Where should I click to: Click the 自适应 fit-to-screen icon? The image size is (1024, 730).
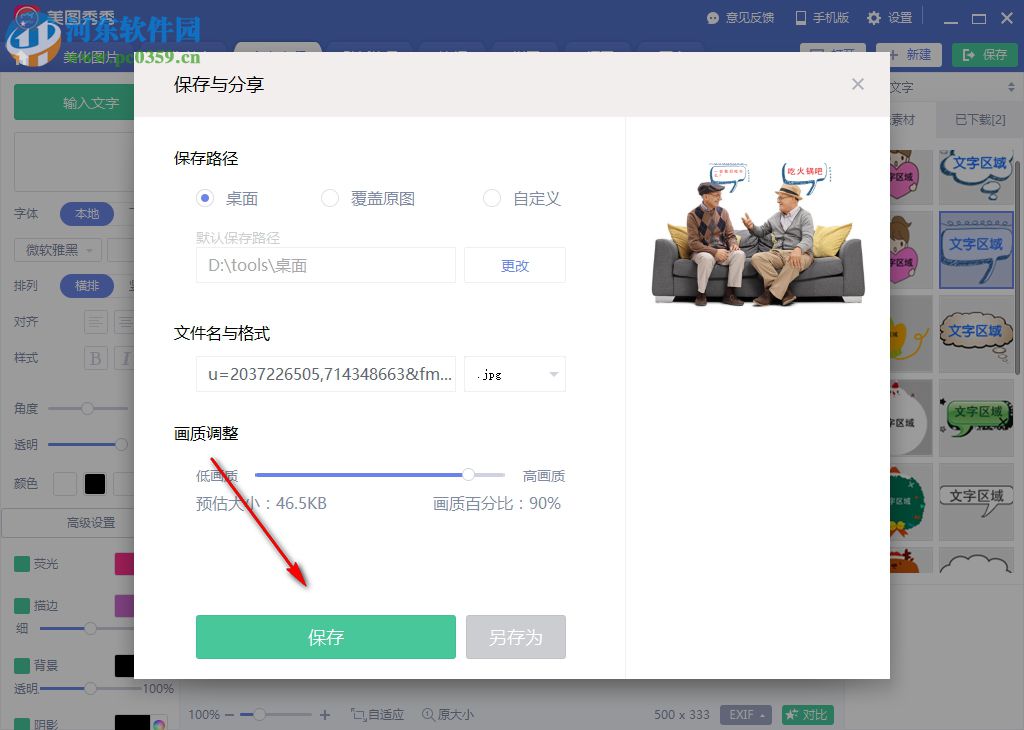tap(377, 714)
